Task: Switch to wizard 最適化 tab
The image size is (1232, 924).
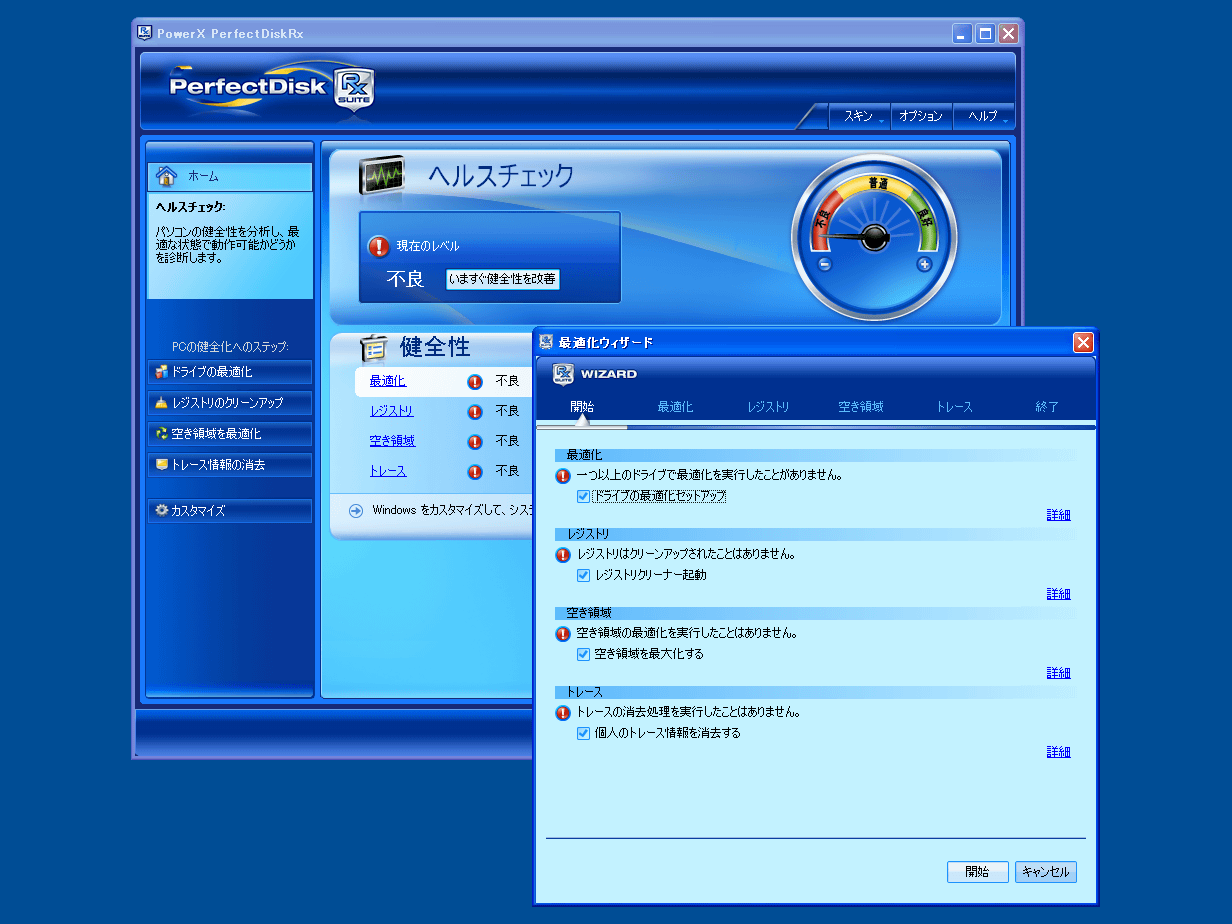Action: (675, 407)
